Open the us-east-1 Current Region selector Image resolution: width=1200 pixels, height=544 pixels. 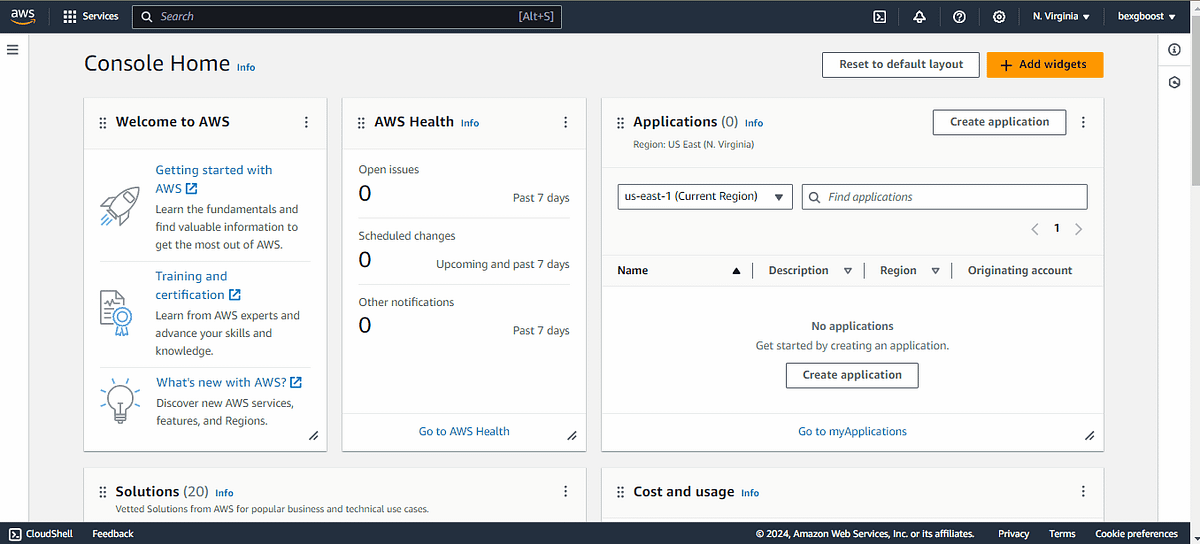click(x=705, y=197)
